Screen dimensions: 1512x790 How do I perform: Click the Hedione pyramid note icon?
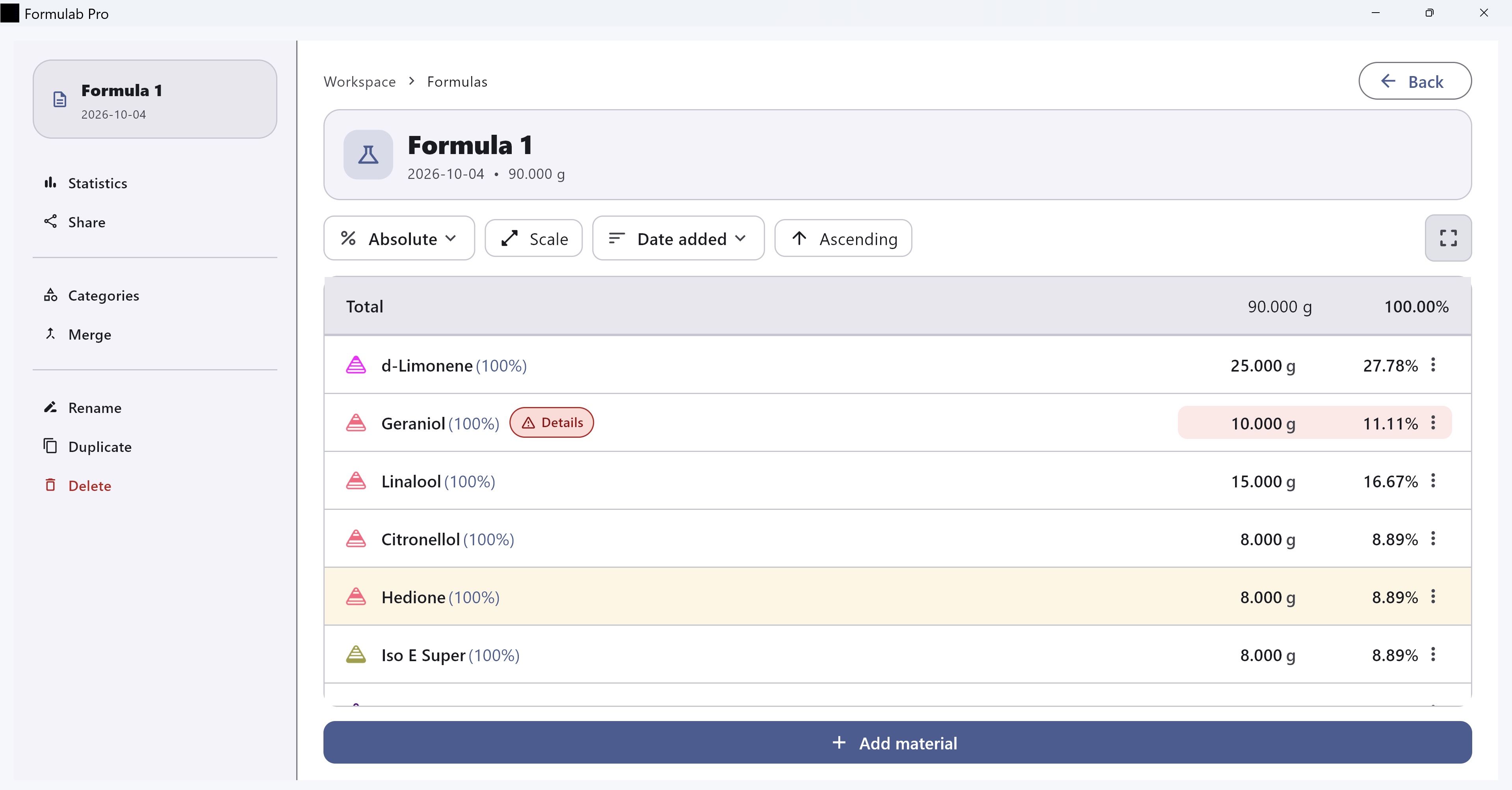point(356,596)
